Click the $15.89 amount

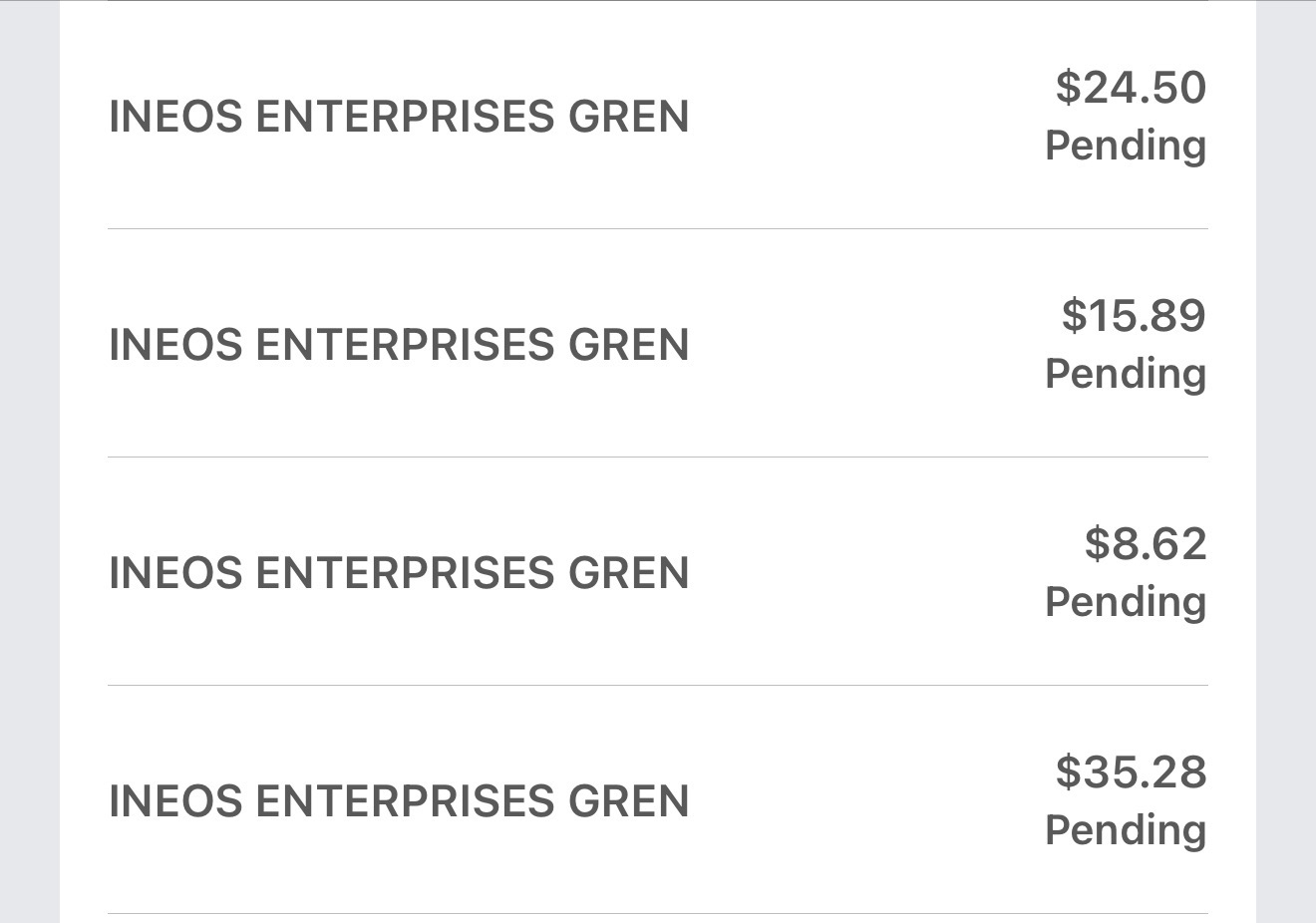[1134, 315]
